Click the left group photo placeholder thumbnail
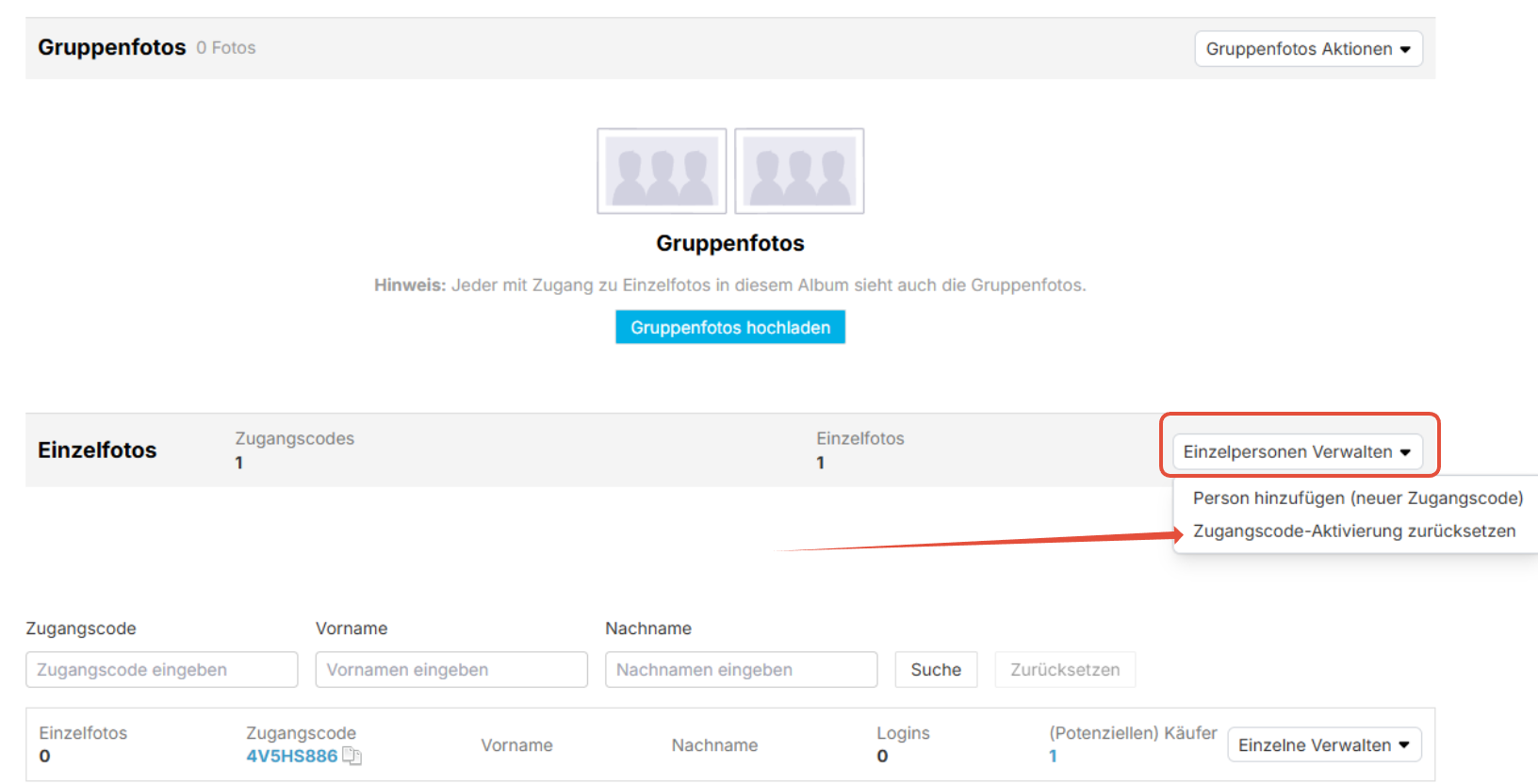 point(662,171)
